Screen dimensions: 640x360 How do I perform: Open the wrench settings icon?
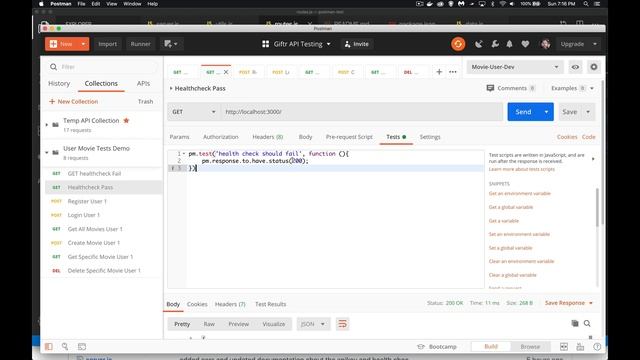click(x=495, y=44)
